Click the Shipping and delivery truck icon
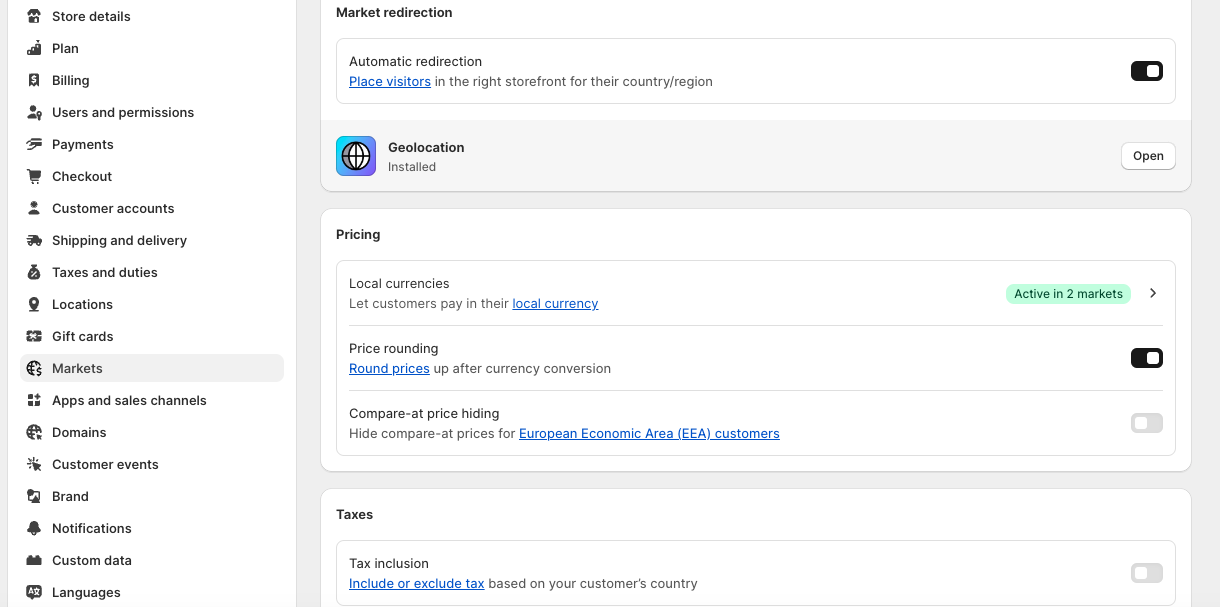Image resolution: width=1220 pixels, height=607 pixels. (34, 240)
